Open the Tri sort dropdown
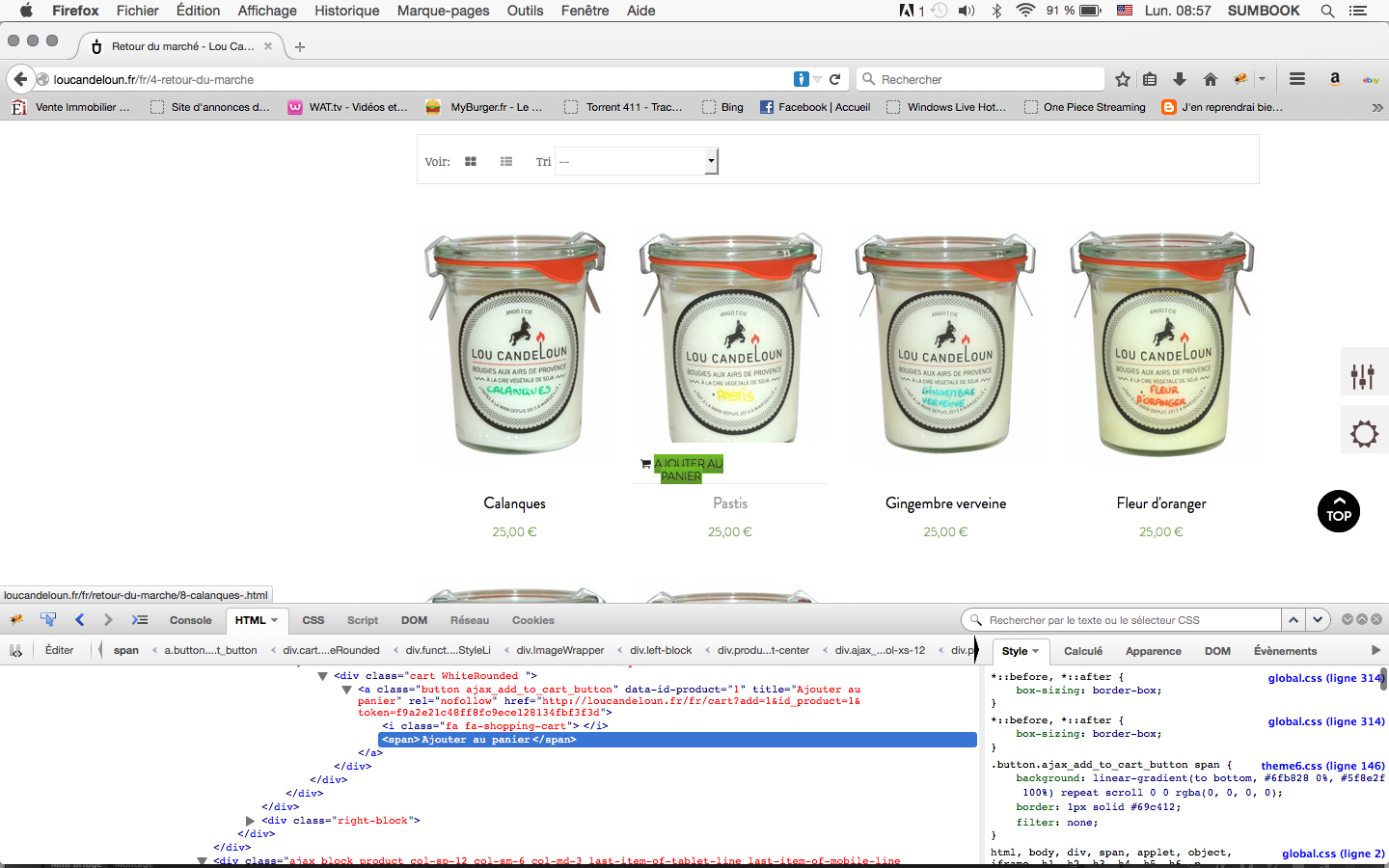The image size is (1389, 868). tap(638, 162)
